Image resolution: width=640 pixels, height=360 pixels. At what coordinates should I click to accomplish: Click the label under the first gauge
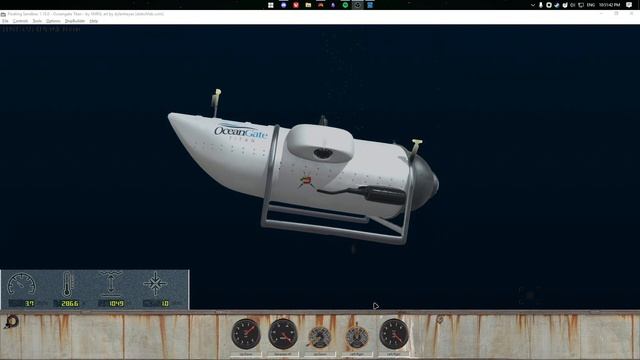(246, 354)
